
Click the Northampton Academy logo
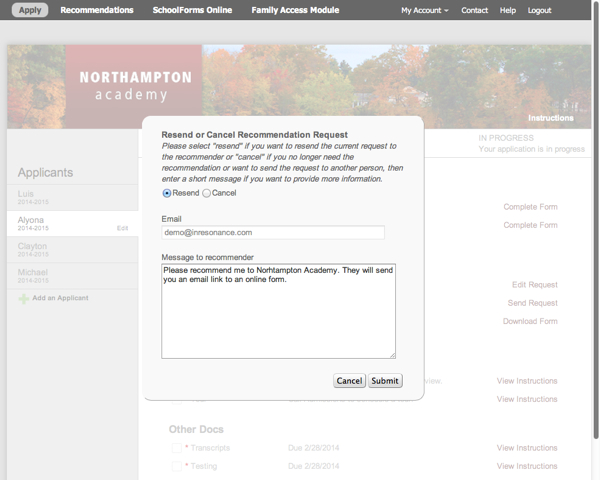click(x=135, y=86)
